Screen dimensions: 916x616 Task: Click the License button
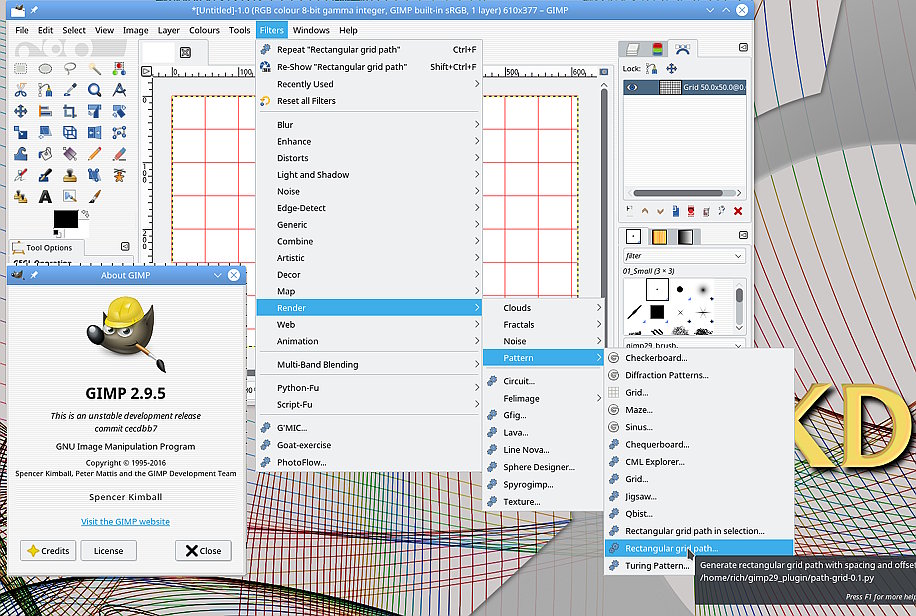(109, 551)
